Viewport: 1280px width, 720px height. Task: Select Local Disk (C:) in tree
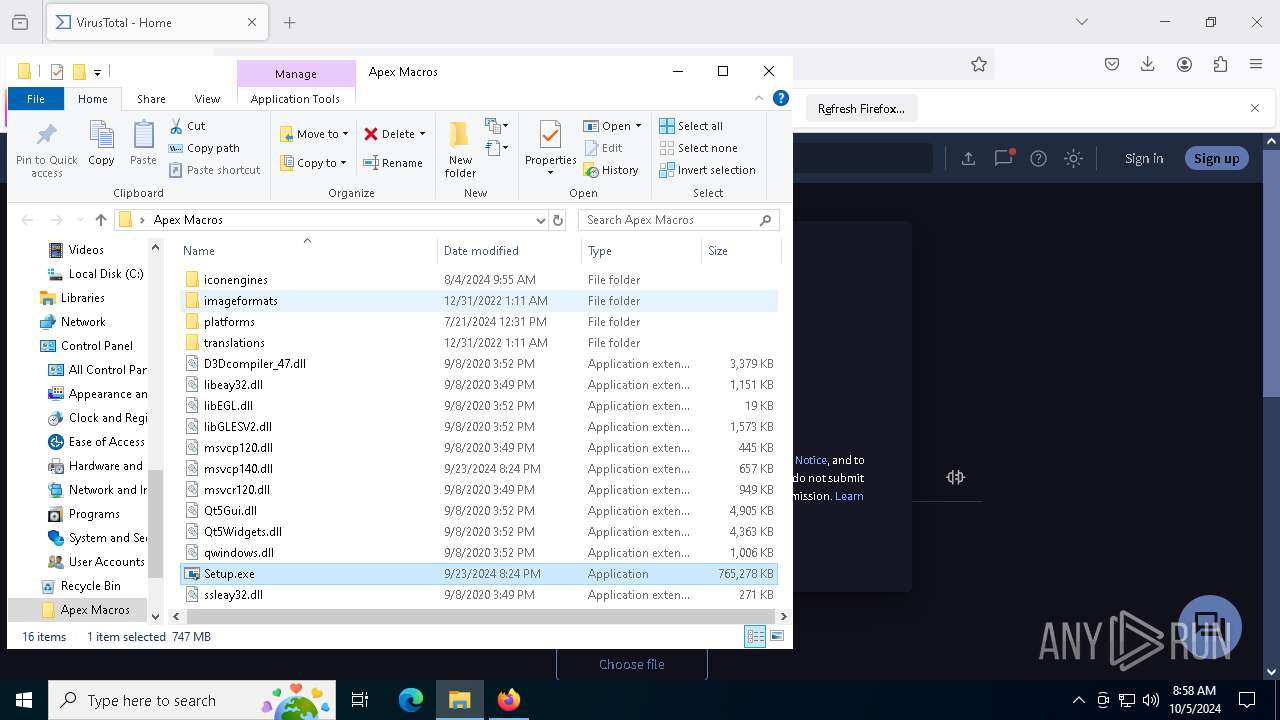pos(96,274)
